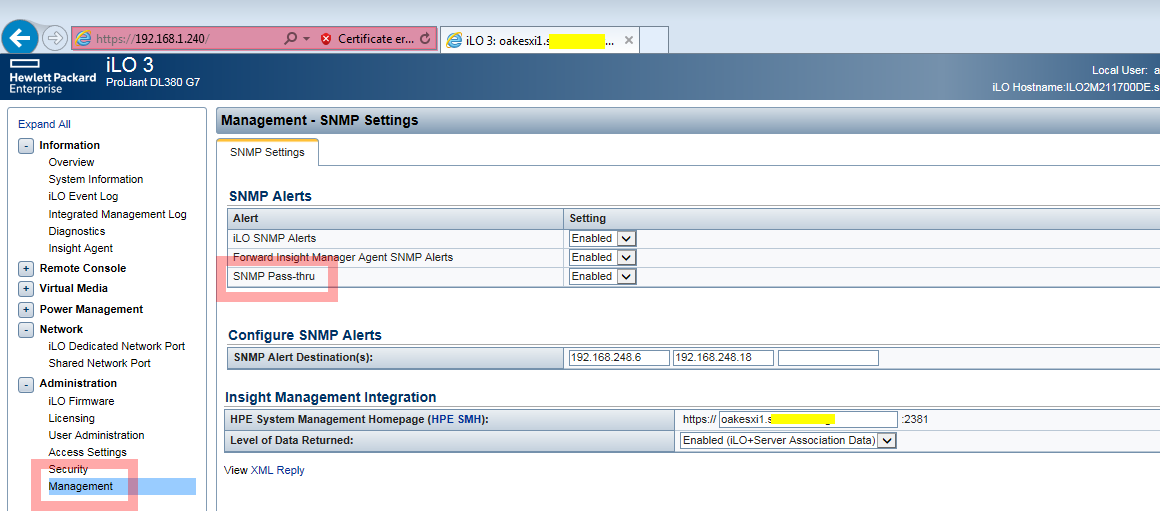Click the 'Level of Data Returned:' label

tap(291, 440)
